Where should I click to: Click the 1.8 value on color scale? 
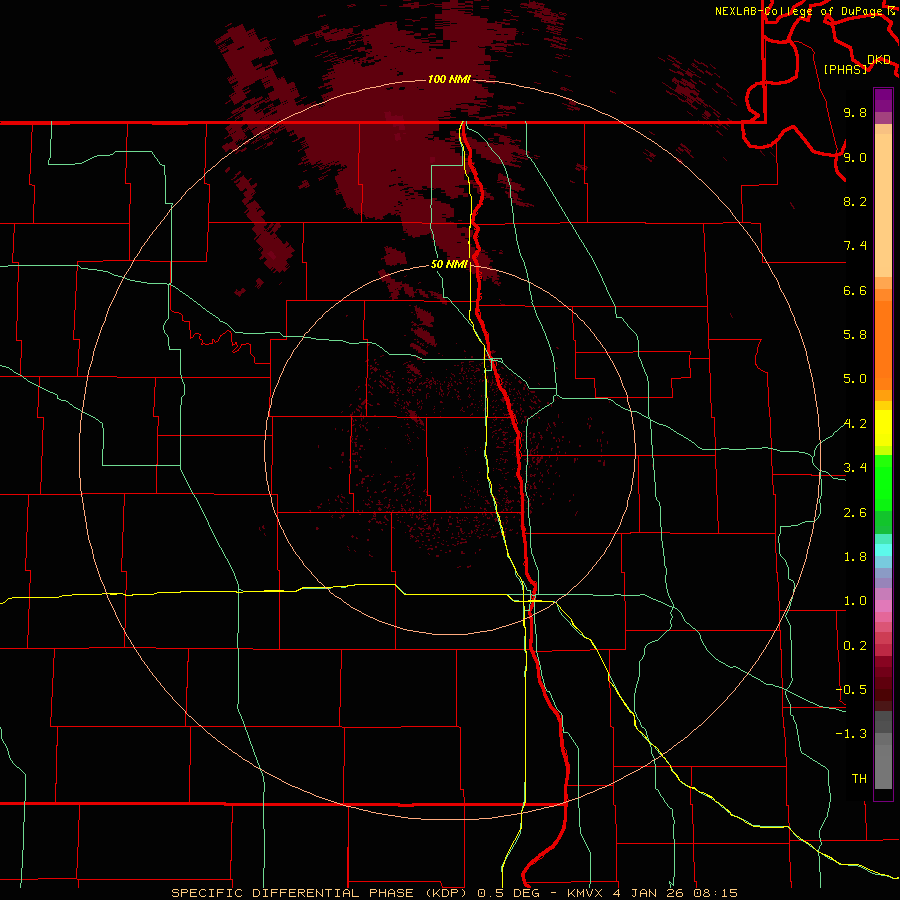point(855,557)
